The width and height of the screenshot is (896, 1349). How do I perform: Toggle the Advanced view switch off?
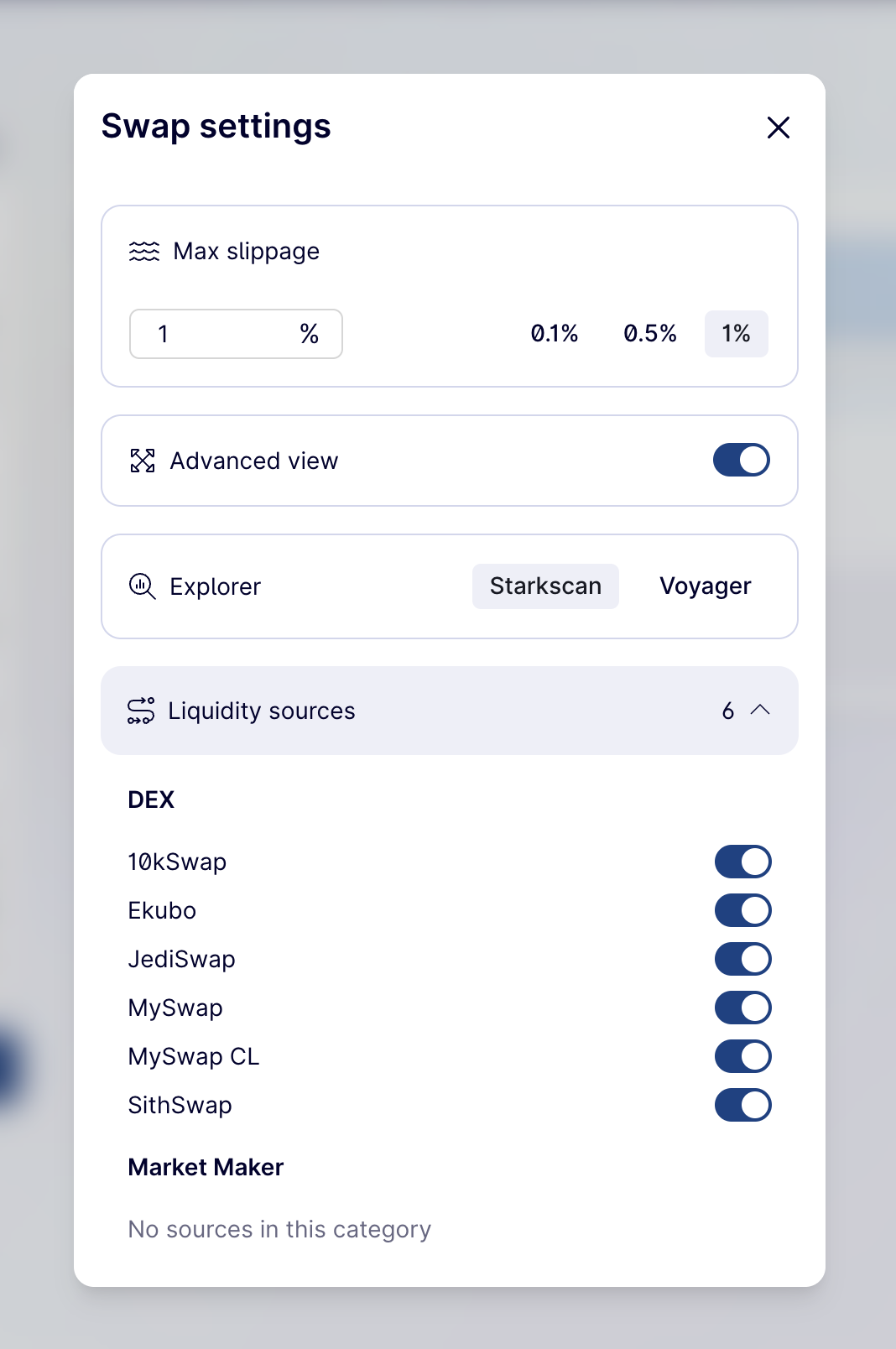(742, 460)
